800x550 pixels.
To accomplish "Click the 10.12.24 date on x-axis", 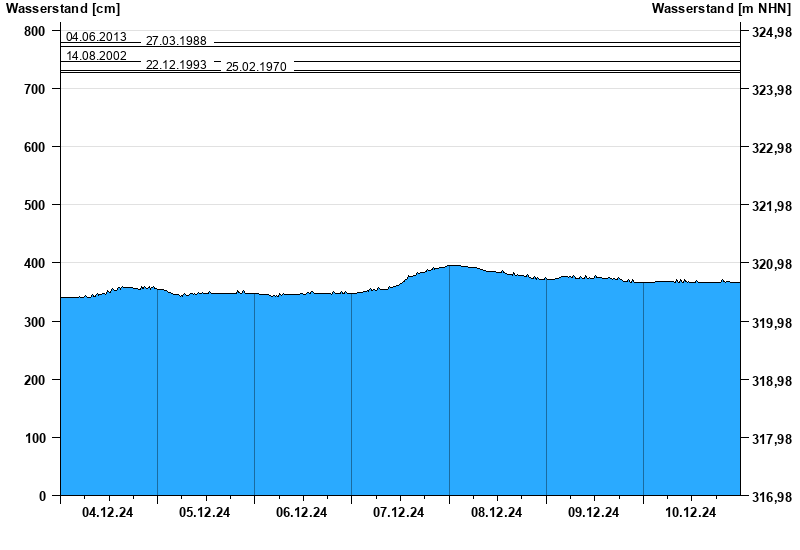I will coord(691,513).
